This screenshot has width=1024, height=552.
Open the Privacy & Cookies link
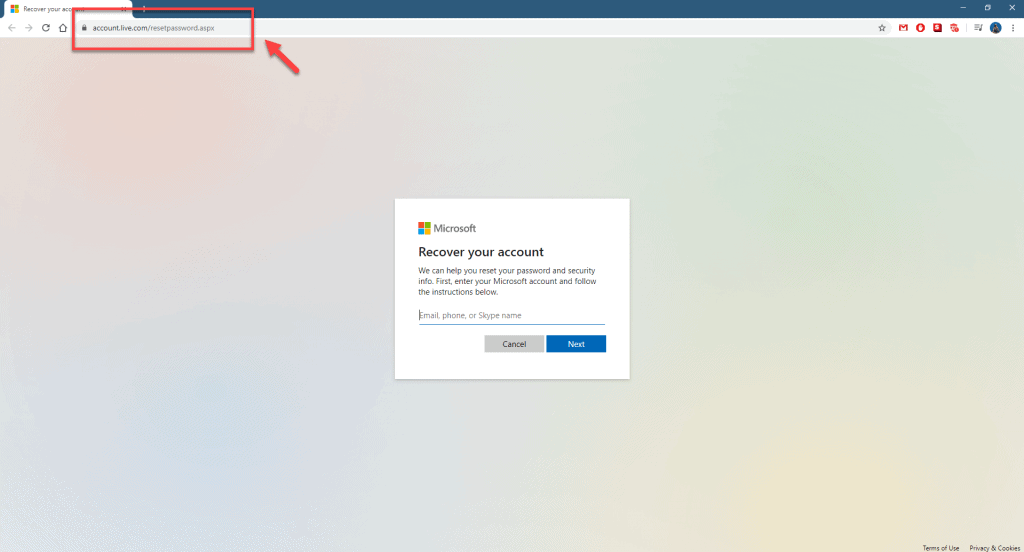tap(994, 547)
